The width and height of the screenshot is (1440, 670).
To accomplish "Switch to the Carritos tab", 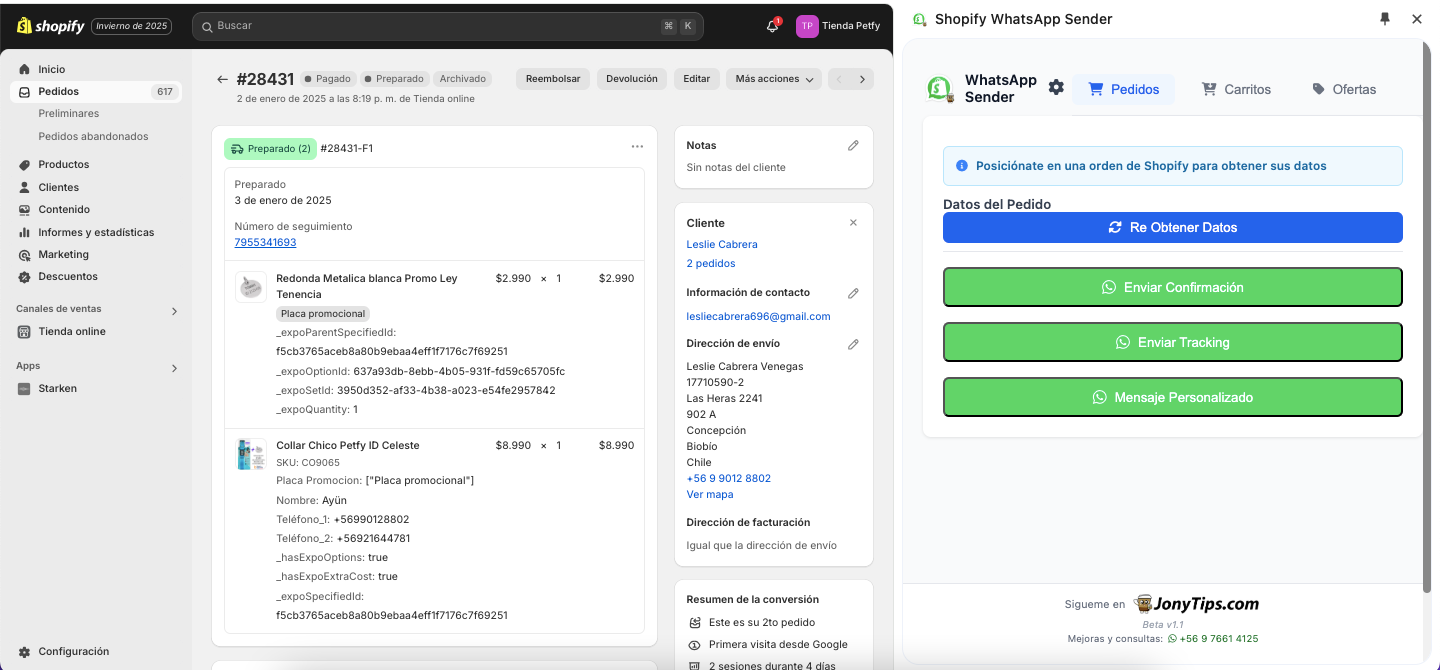I will point(1236,89).
